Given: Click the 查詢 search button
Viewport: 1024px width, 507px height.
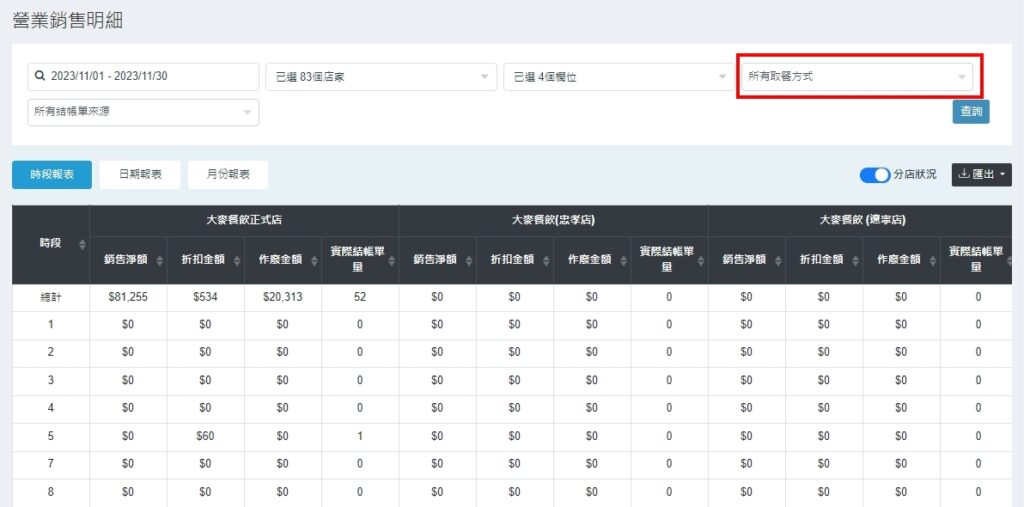Looking at the screenshot, I should [x=970, y=112].
